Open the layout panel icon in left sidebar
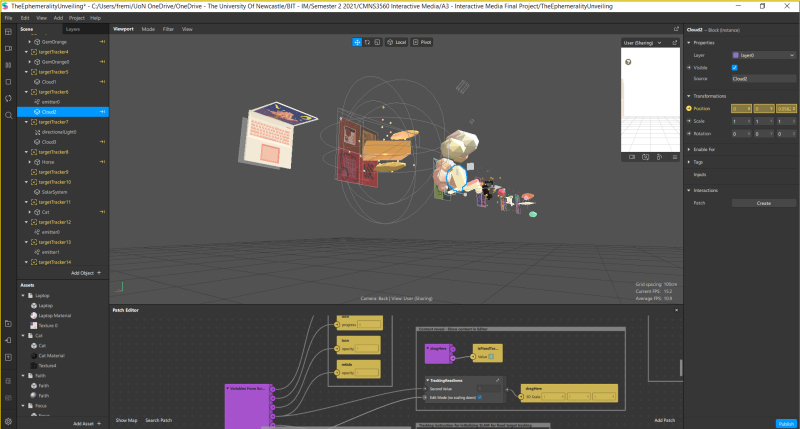The width and height of the screenshot is (800, 429). 8,32
